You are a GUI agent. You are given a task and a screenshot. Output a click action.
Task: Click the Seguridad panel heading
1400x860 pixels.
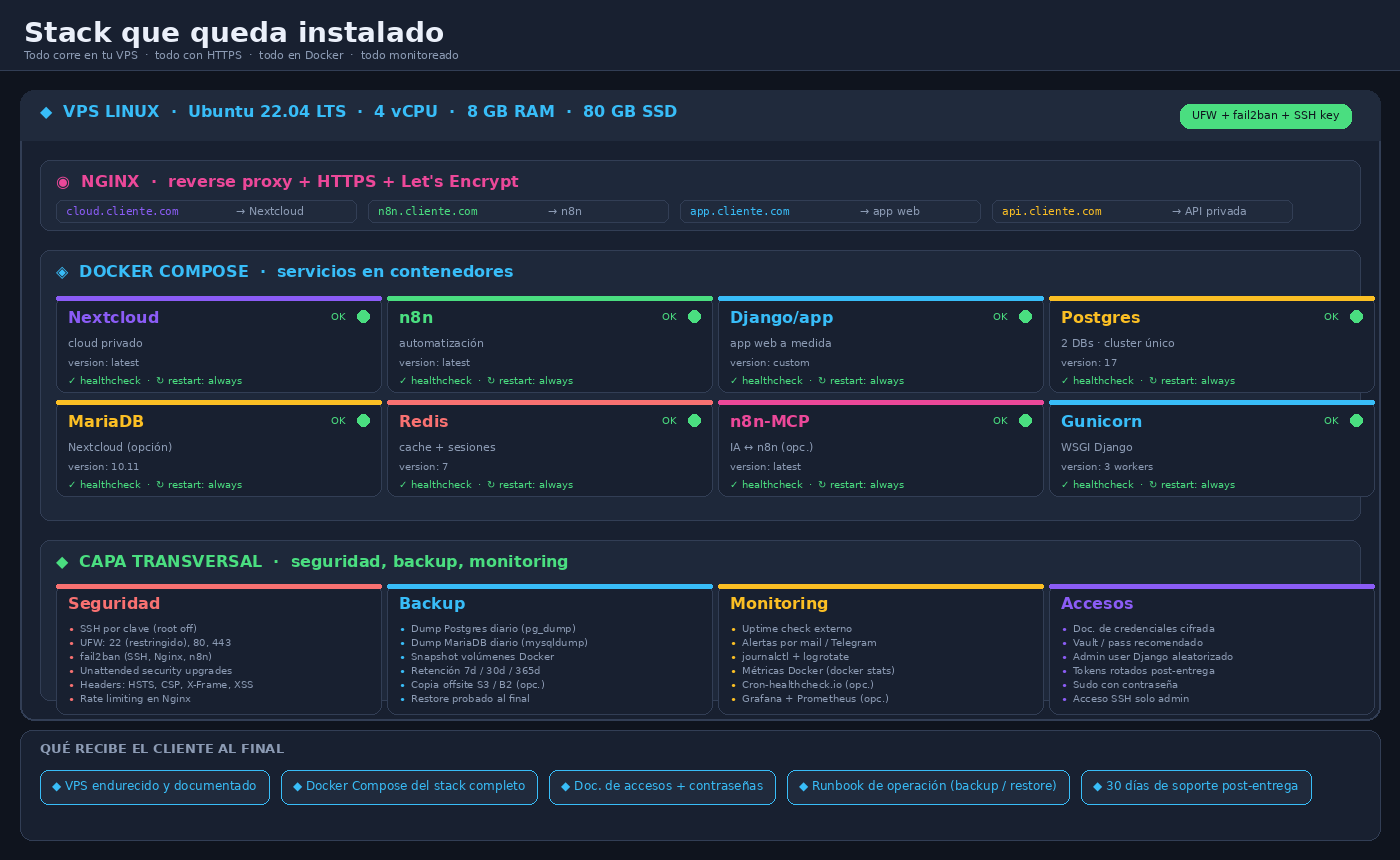114,604
